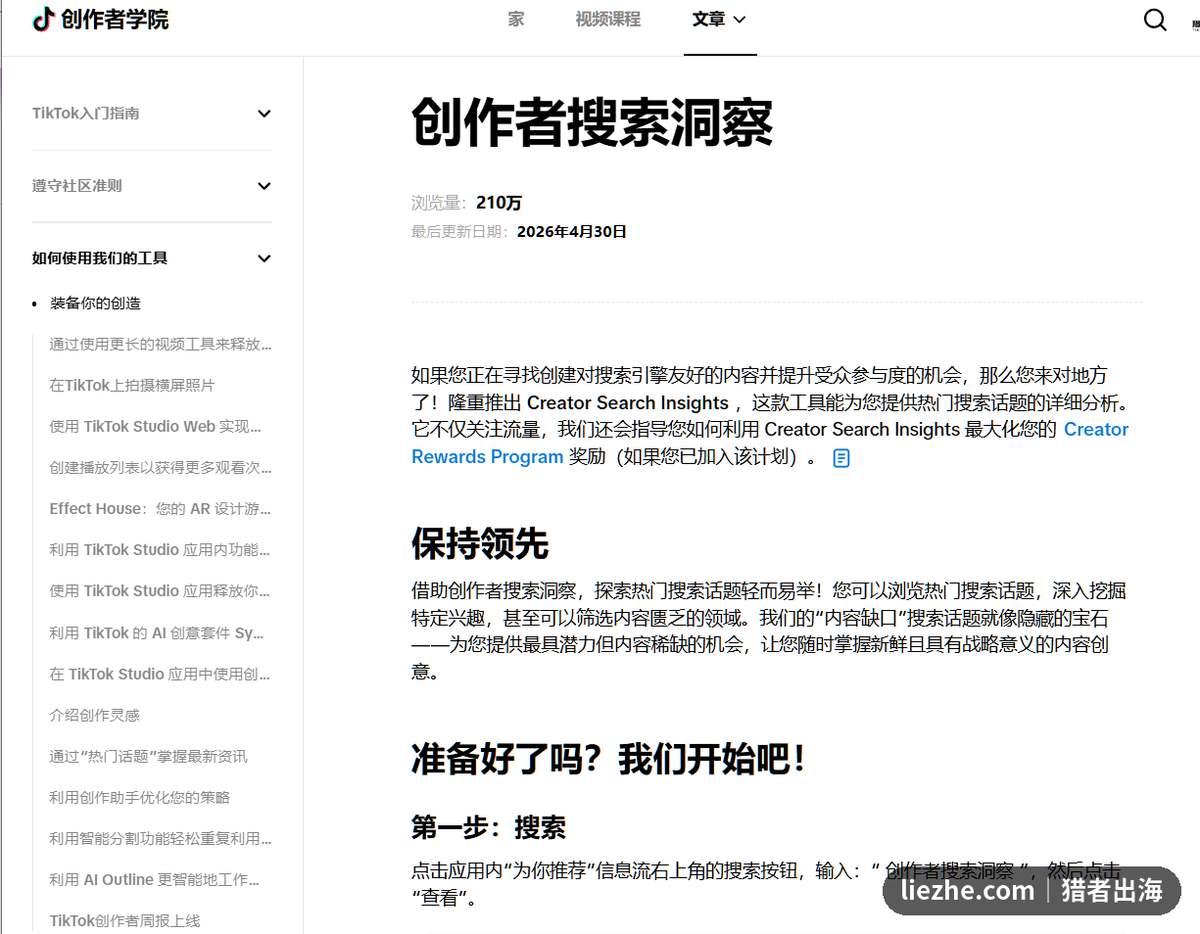Screen dimensions: 1200x934
Task: Click the TikTok logo icon
Action: click(43, 19)
